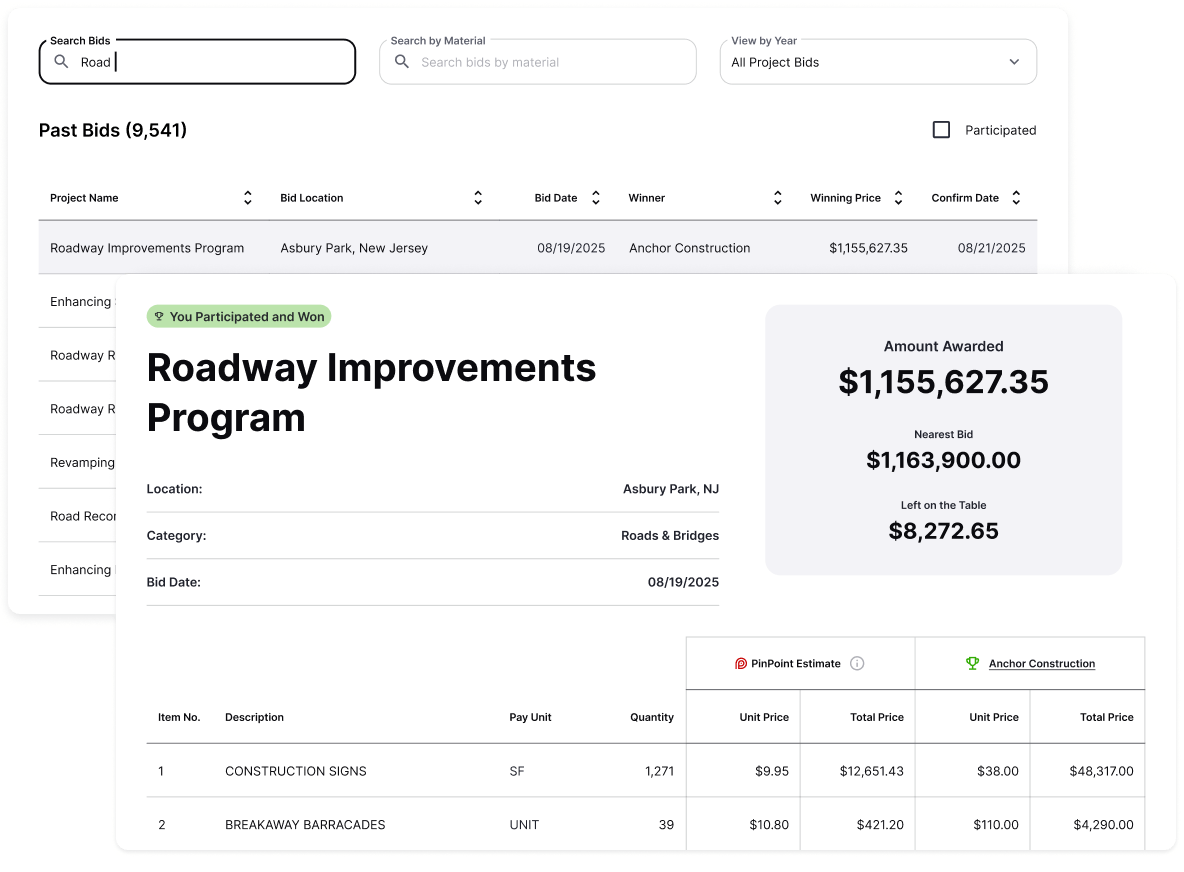Sort by Bid Date column arrows
Screen dimensions: 1184x872
click(596, 198)
